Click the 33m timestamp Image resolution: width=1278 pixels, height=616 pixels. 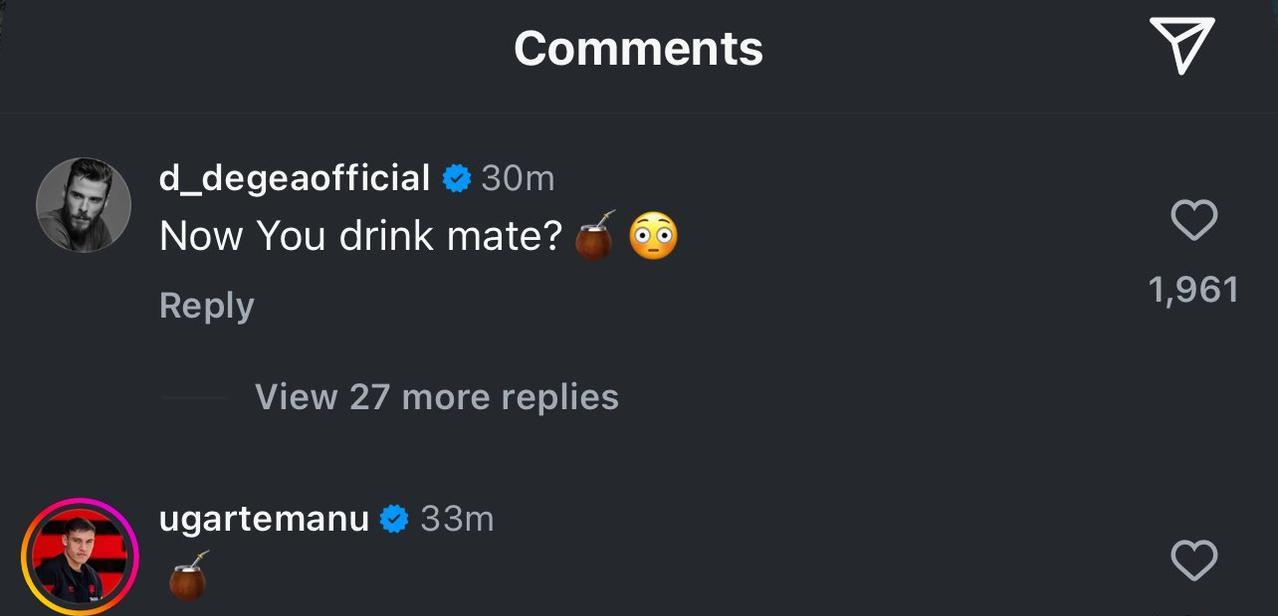click(x=457, y=519)
